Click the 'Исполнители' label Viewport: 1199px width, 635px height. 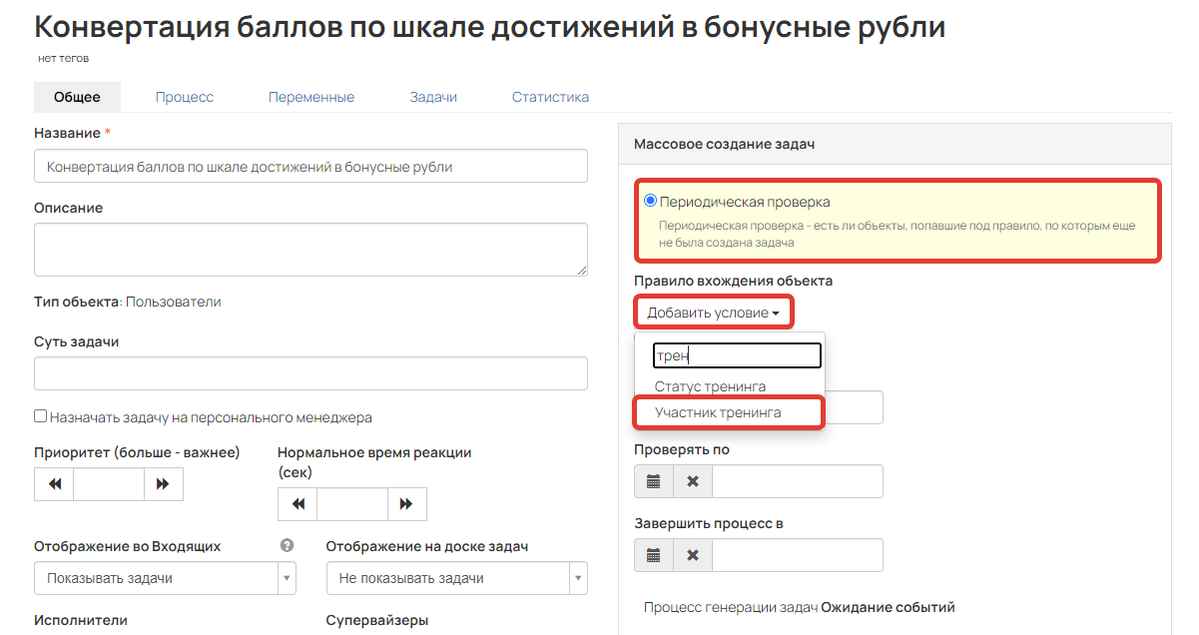tap(81, 620)
